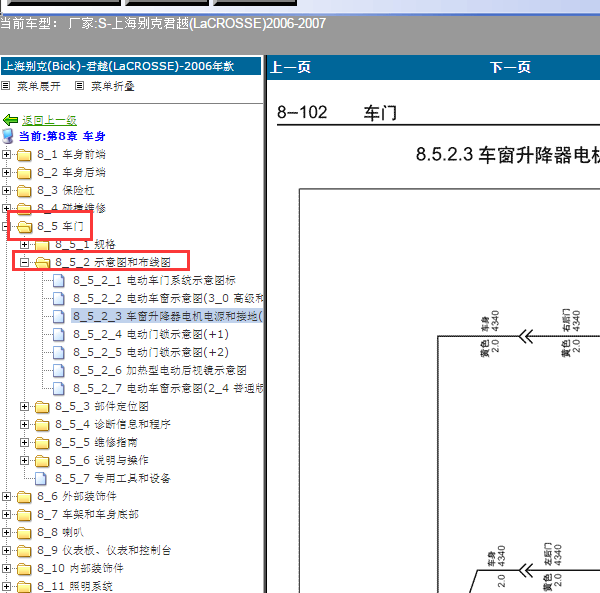Open 8_5_2_7 电动车窗示意图(2_4) page
Image resolution: width=600 pixels, height=593 pixels.
point(168,388)
